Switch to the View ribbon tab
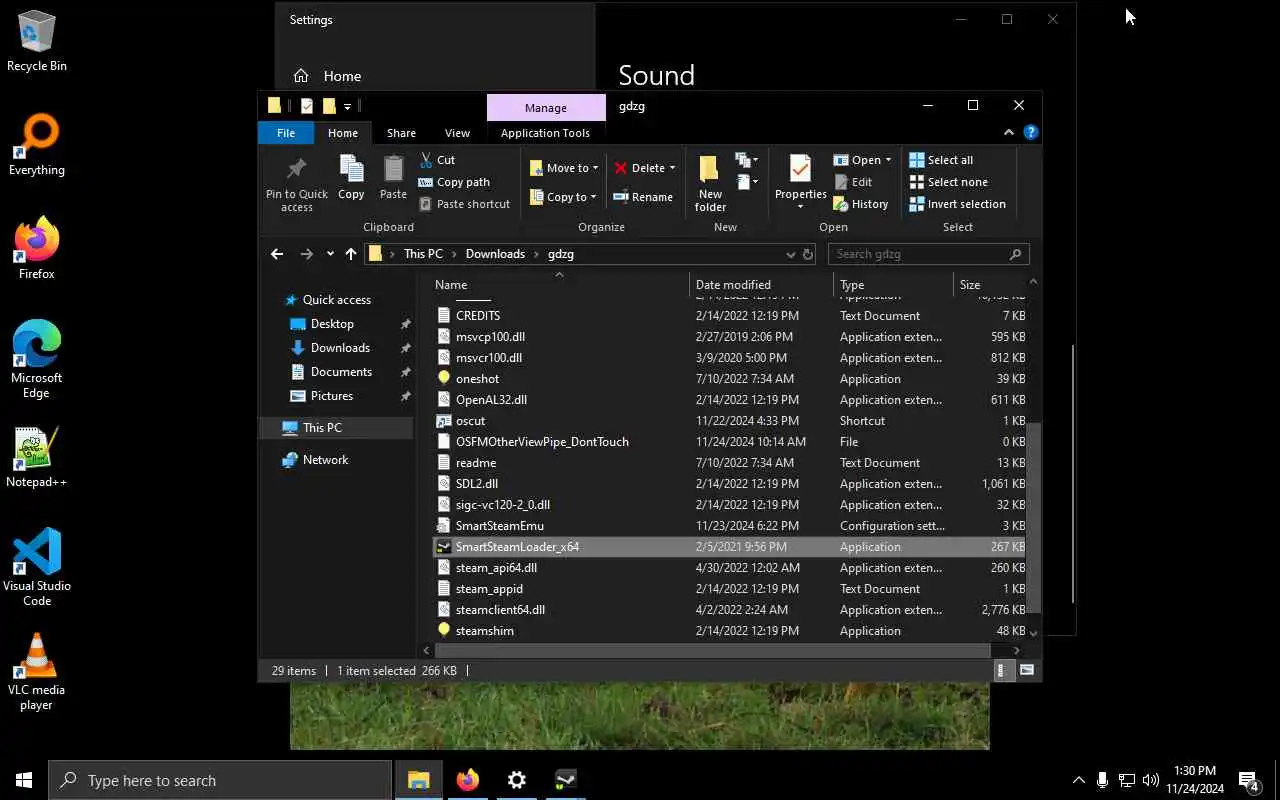Screen dimensions: 1280x800 457,133
